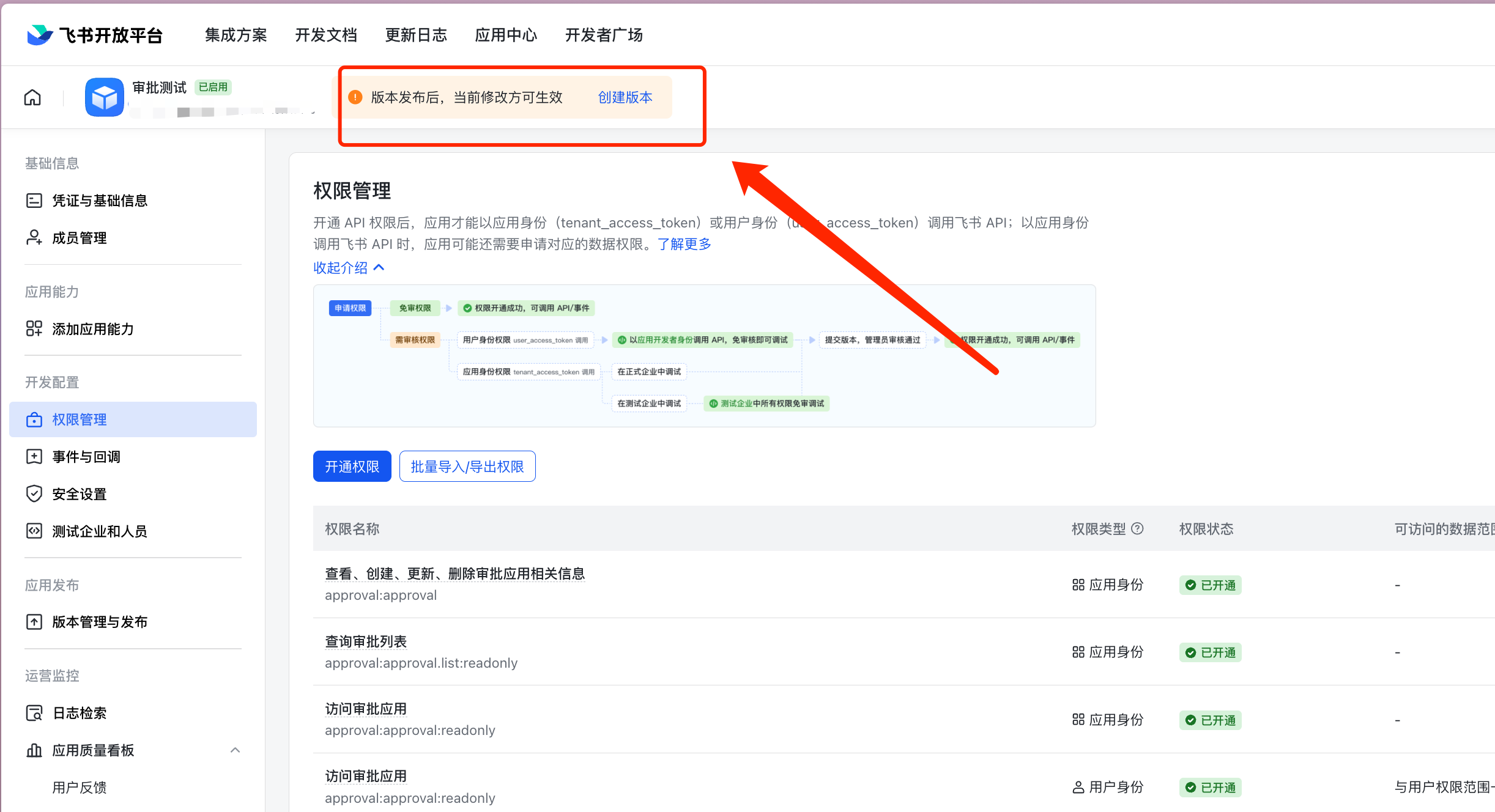
Task: Click the 成员管理 person icon
Action: [34, 238]
